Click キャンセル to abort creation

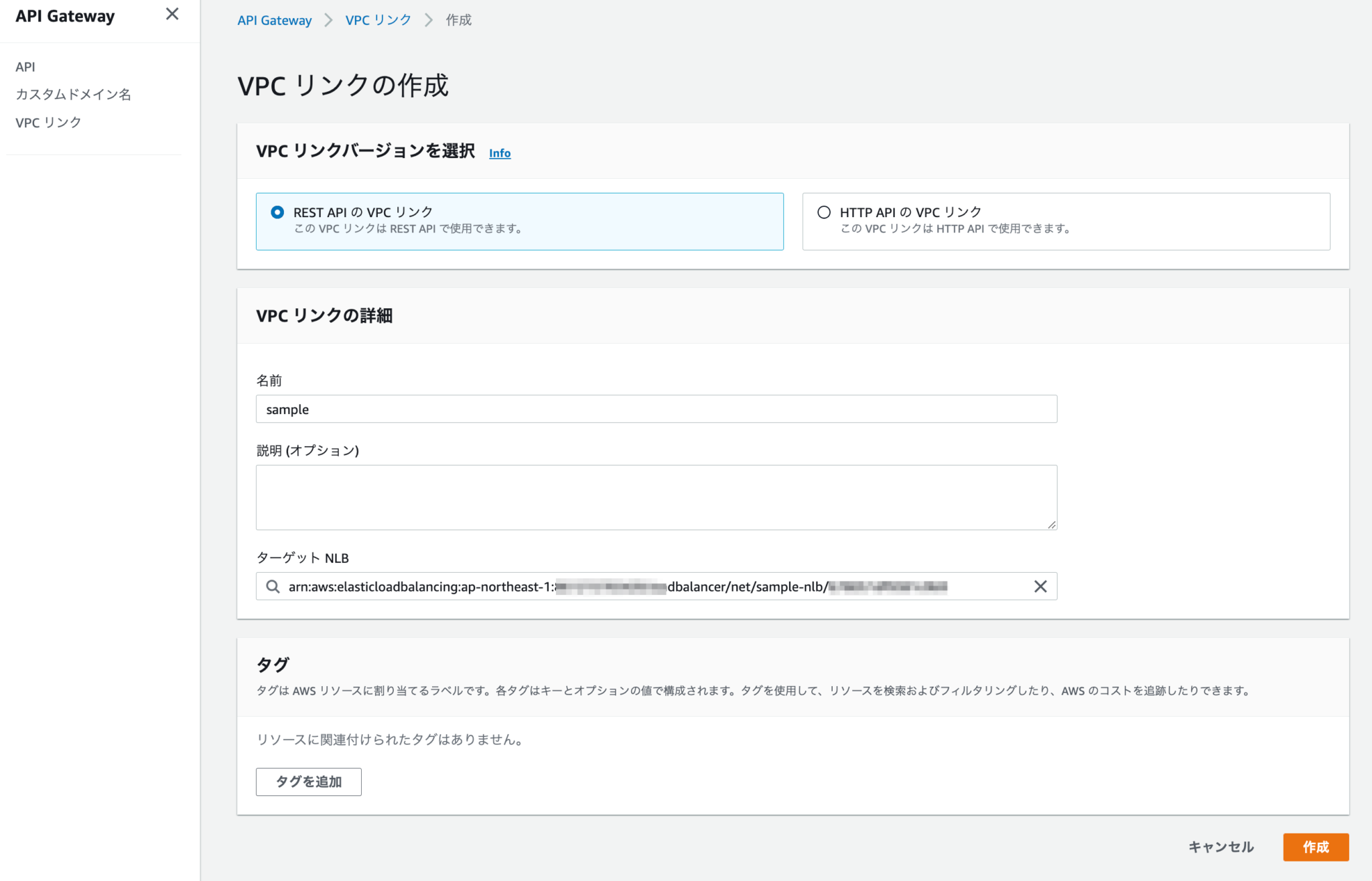point(1221,847)
